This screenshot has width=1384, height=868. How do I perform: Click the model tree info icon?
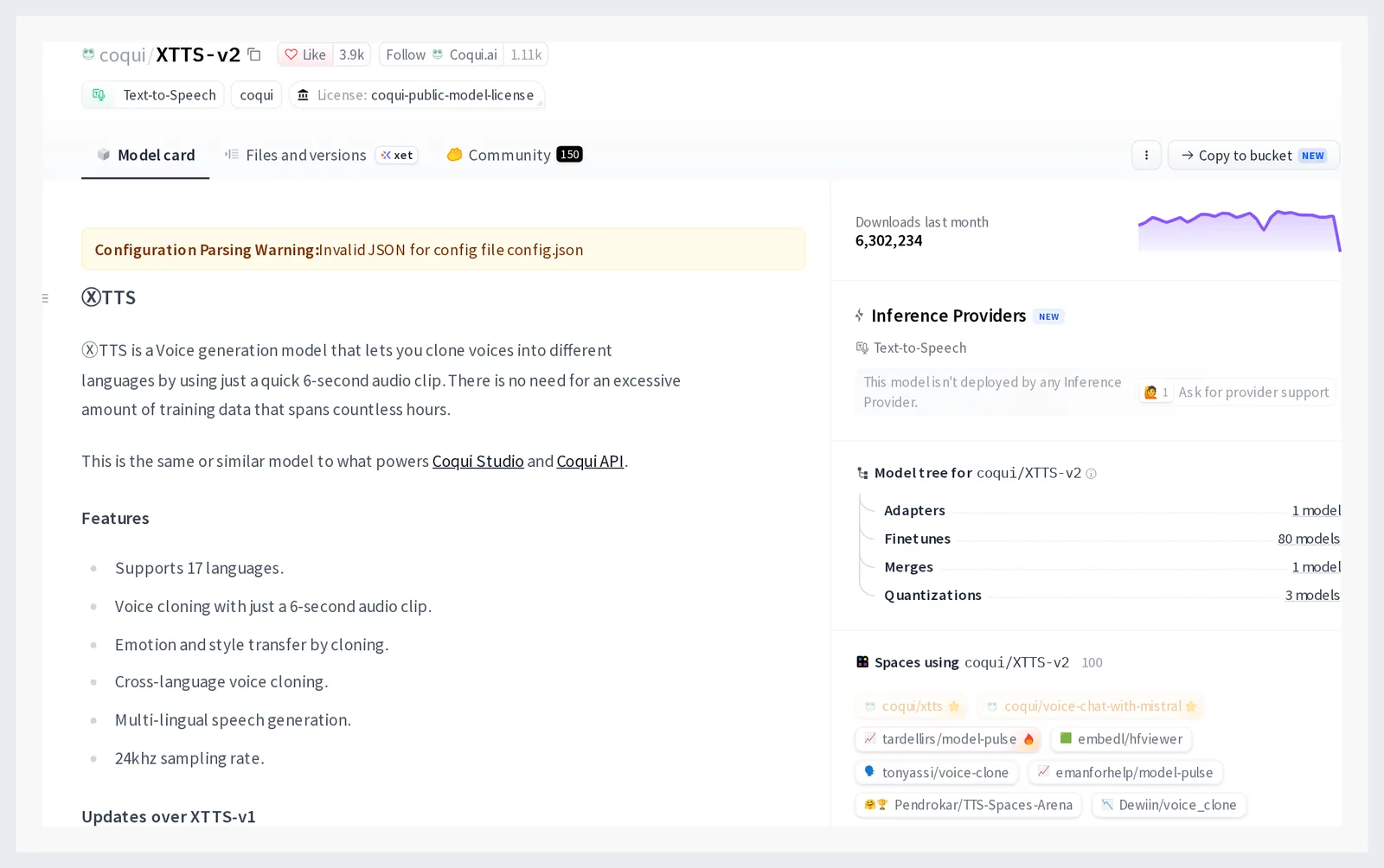1091,474
